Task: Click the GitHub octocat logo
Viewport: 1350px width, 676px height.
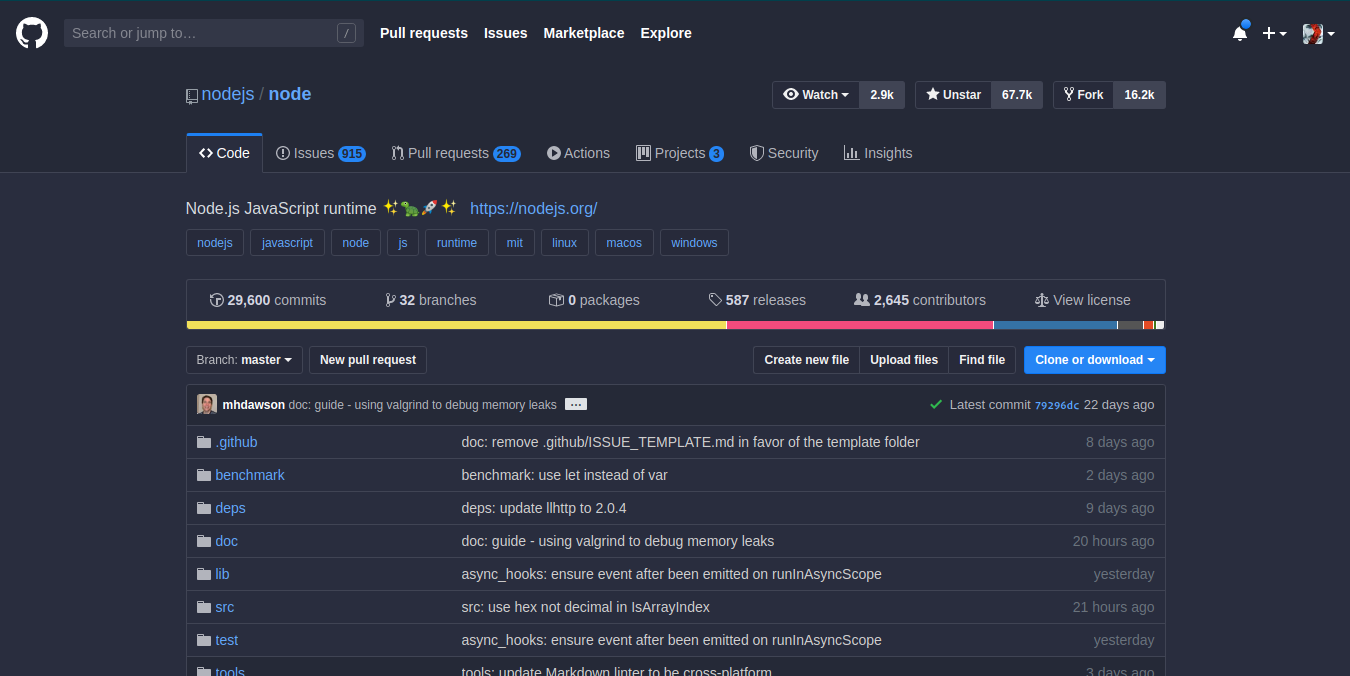Action: coord(31,32)
